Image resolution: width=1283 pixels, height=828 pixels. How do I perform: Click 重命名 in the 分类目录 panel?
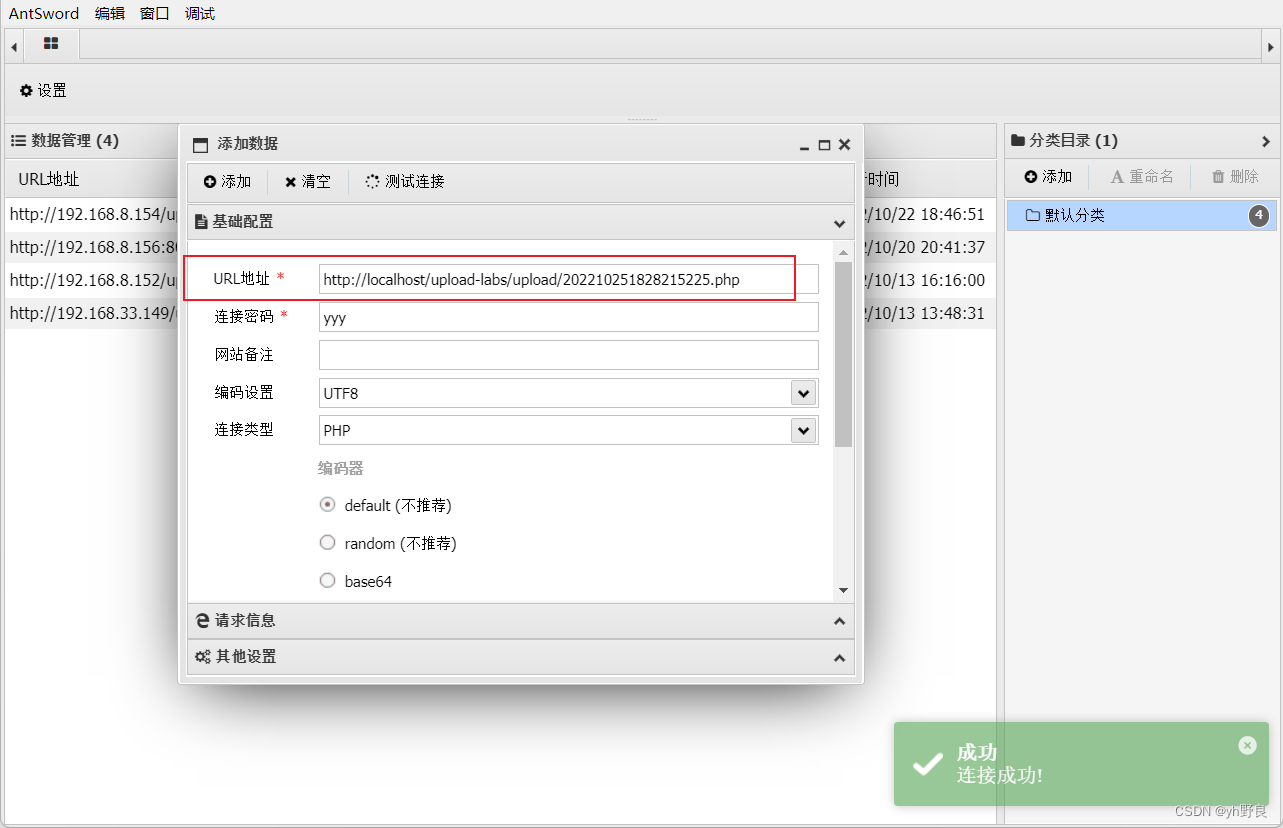pyautogui.click(x=1142, y=177)
